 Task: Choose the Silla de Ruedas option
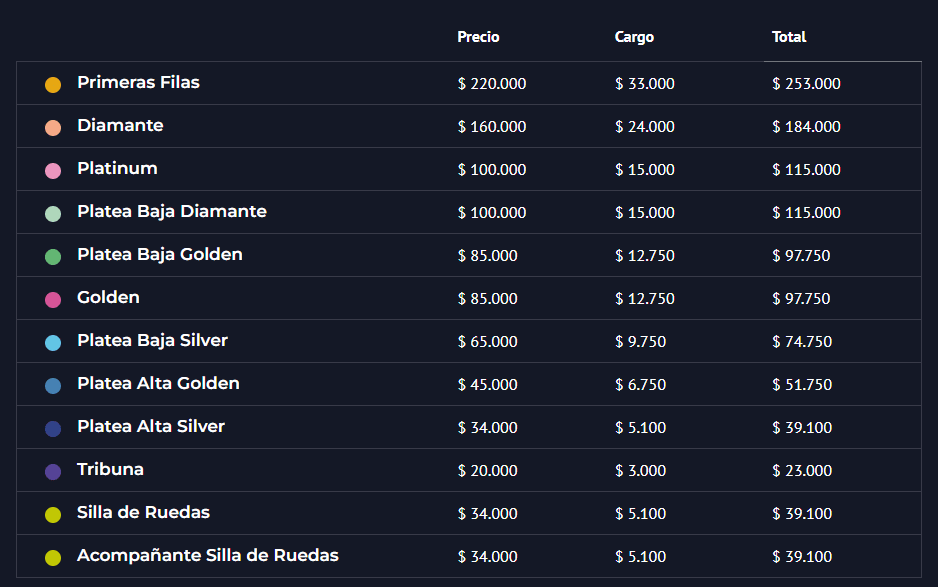tap(144, 513)
